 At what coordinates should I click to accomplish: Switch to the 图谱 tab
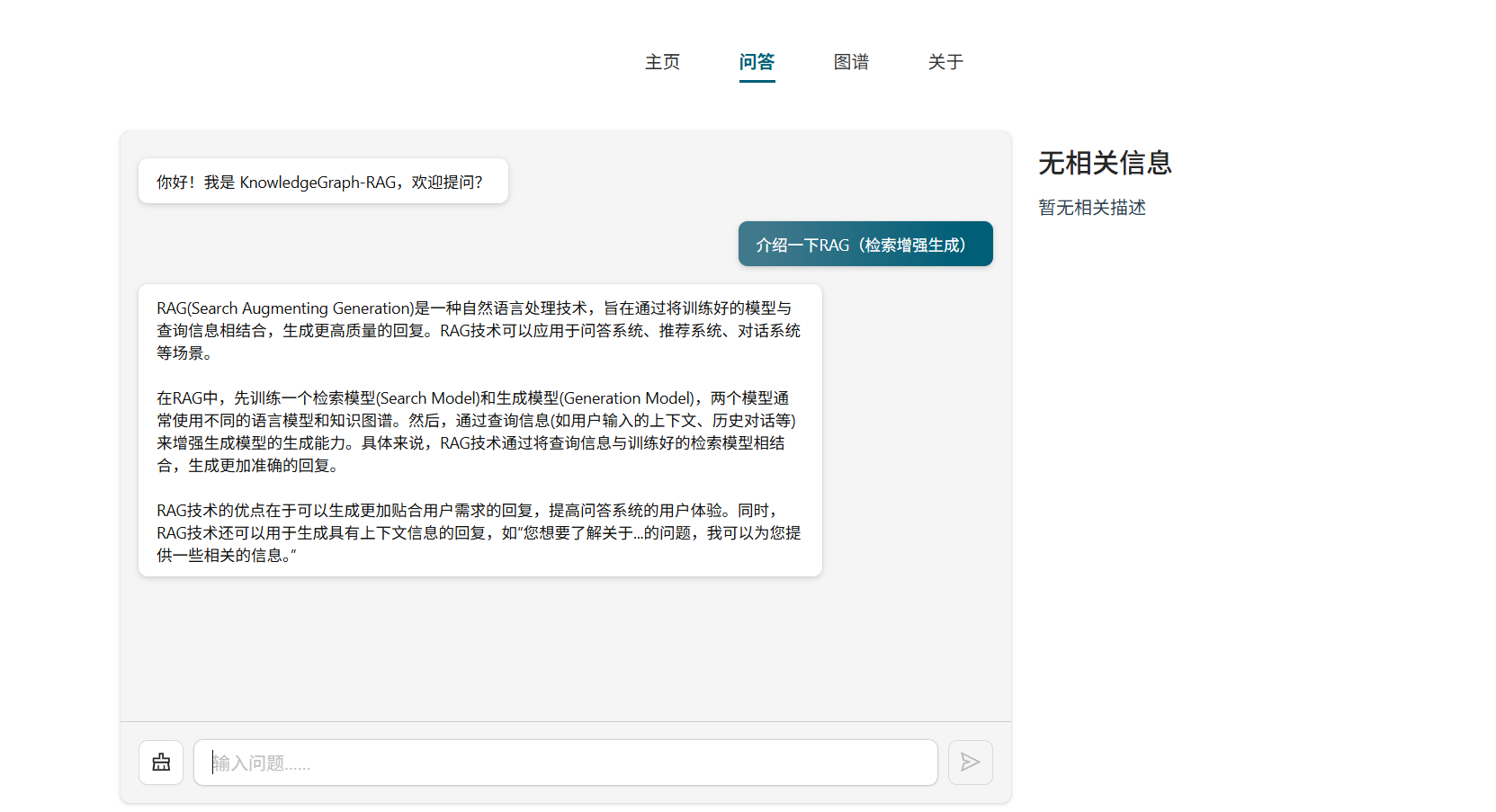(851, 62)
